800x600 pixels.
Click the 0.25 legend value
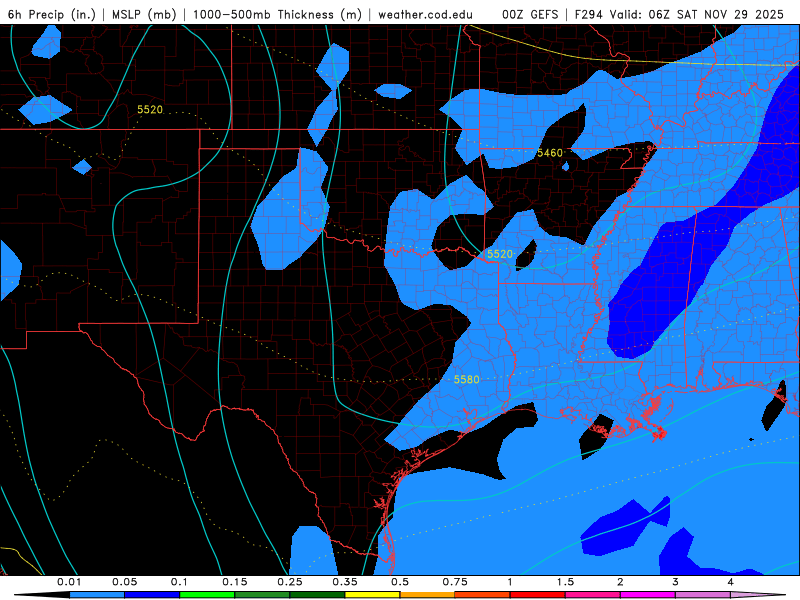[x=290, y=582]
